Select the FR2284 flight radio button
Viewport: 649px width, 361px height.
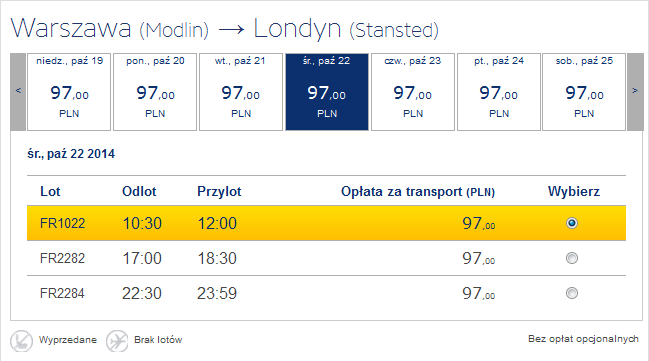[x=572, y=293]
